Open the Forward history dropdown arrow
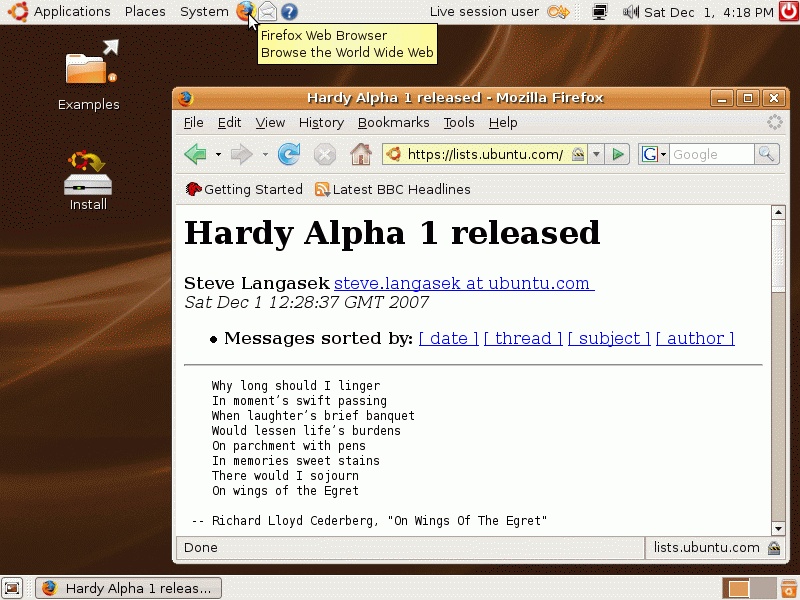Viewport: 800px width, 600px height. pyautogui.click(x=265, y=154)
